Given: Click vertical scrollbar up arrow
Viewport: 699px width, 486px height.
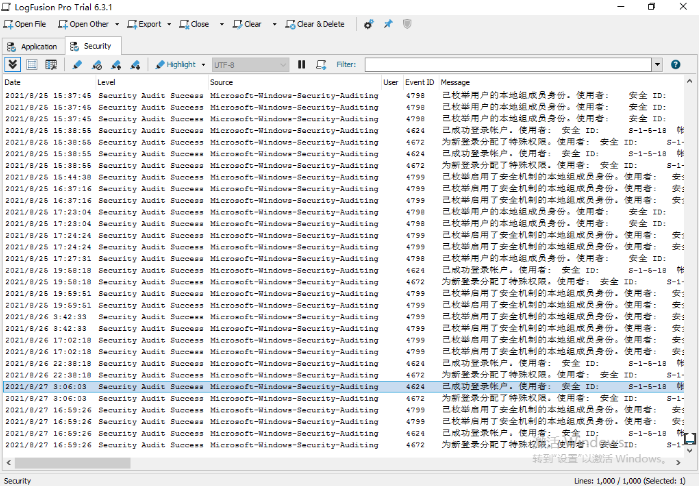Looking at the screenshot, I should (x=690, y=81).
